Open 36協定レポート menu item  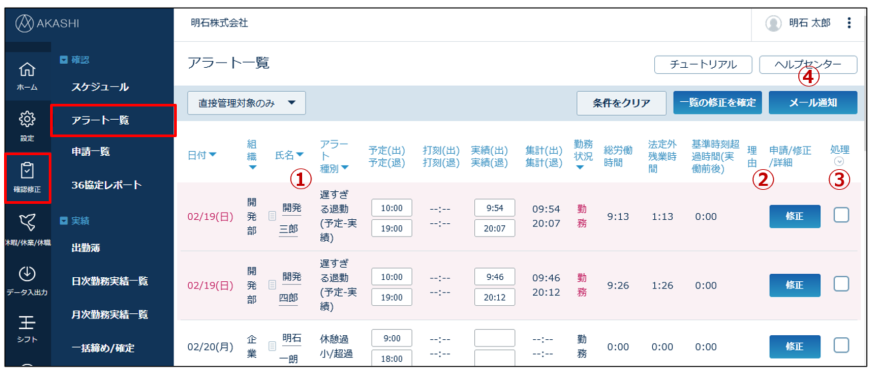click(107, 185)
